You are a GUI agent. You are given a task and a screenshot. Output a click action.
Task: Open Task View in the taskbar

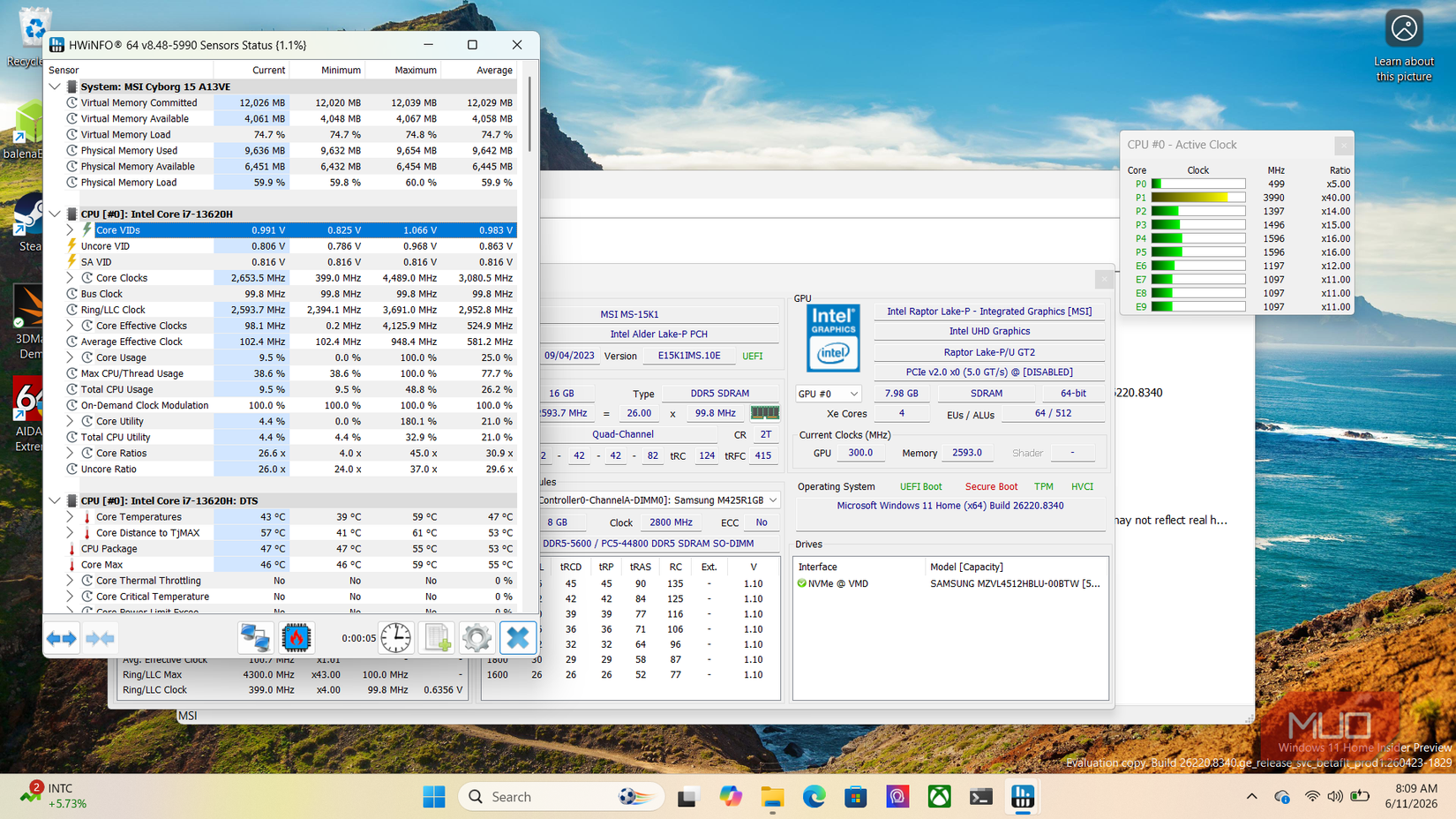[687, 797]
